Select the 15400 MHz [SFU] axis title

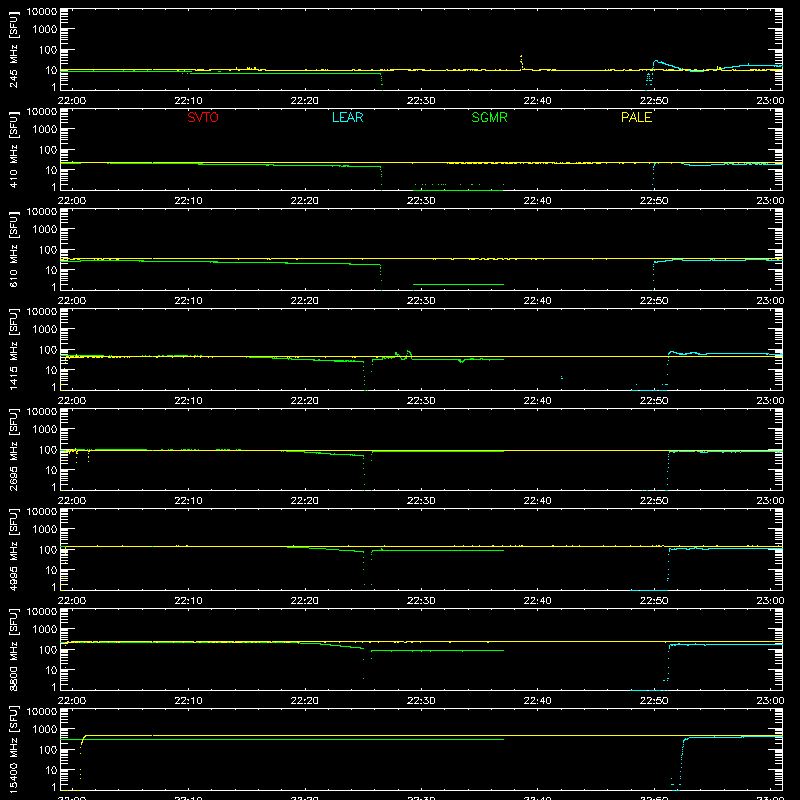[14, 749]
